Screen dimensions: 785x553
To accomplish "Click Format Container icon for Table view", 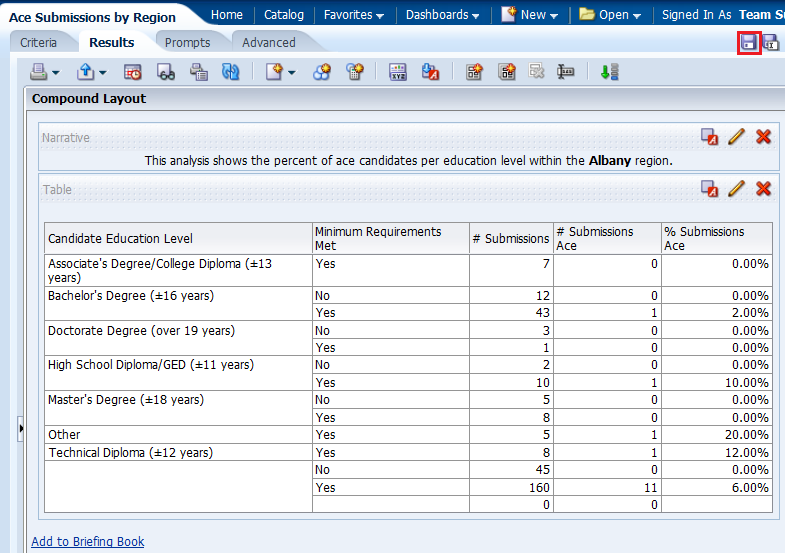I will click(709, 189).
